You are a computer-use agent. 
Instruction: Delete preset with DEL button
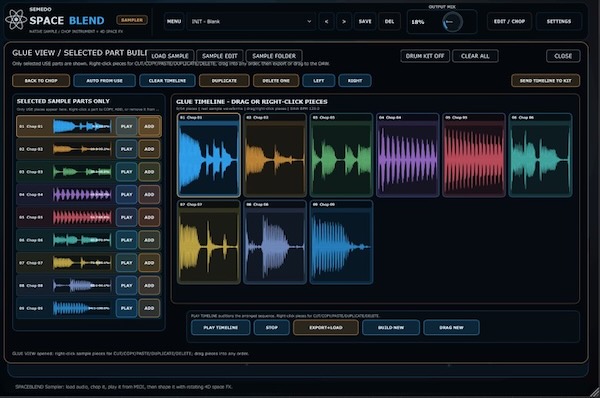tap(389, 21)
